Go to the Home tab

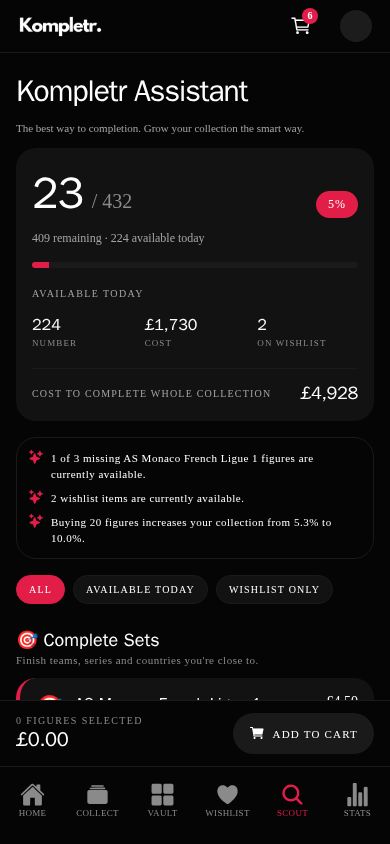coord(32,800)
